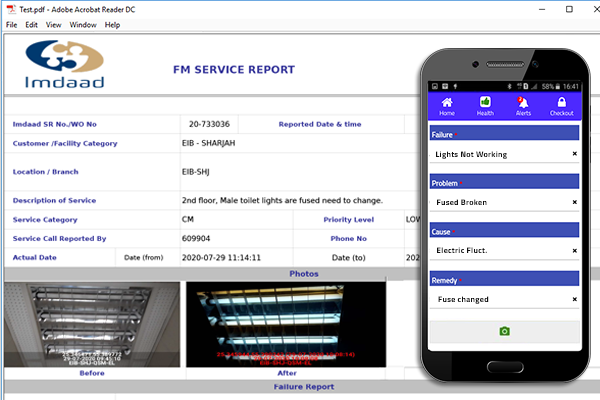Viewport: 600px width, 400px height.
Task: Click the Description of Service label
Action: click(54, 201)
